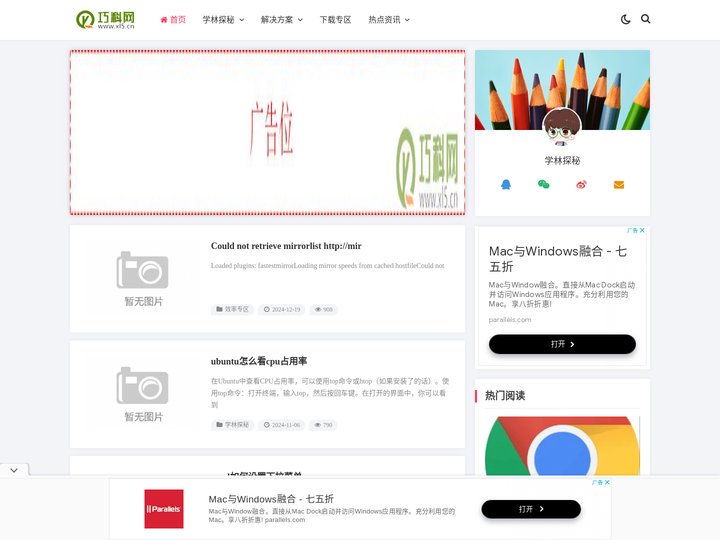Click the WeChat contact icon
The width and height of the screenshot is (720, 540).
543,185
